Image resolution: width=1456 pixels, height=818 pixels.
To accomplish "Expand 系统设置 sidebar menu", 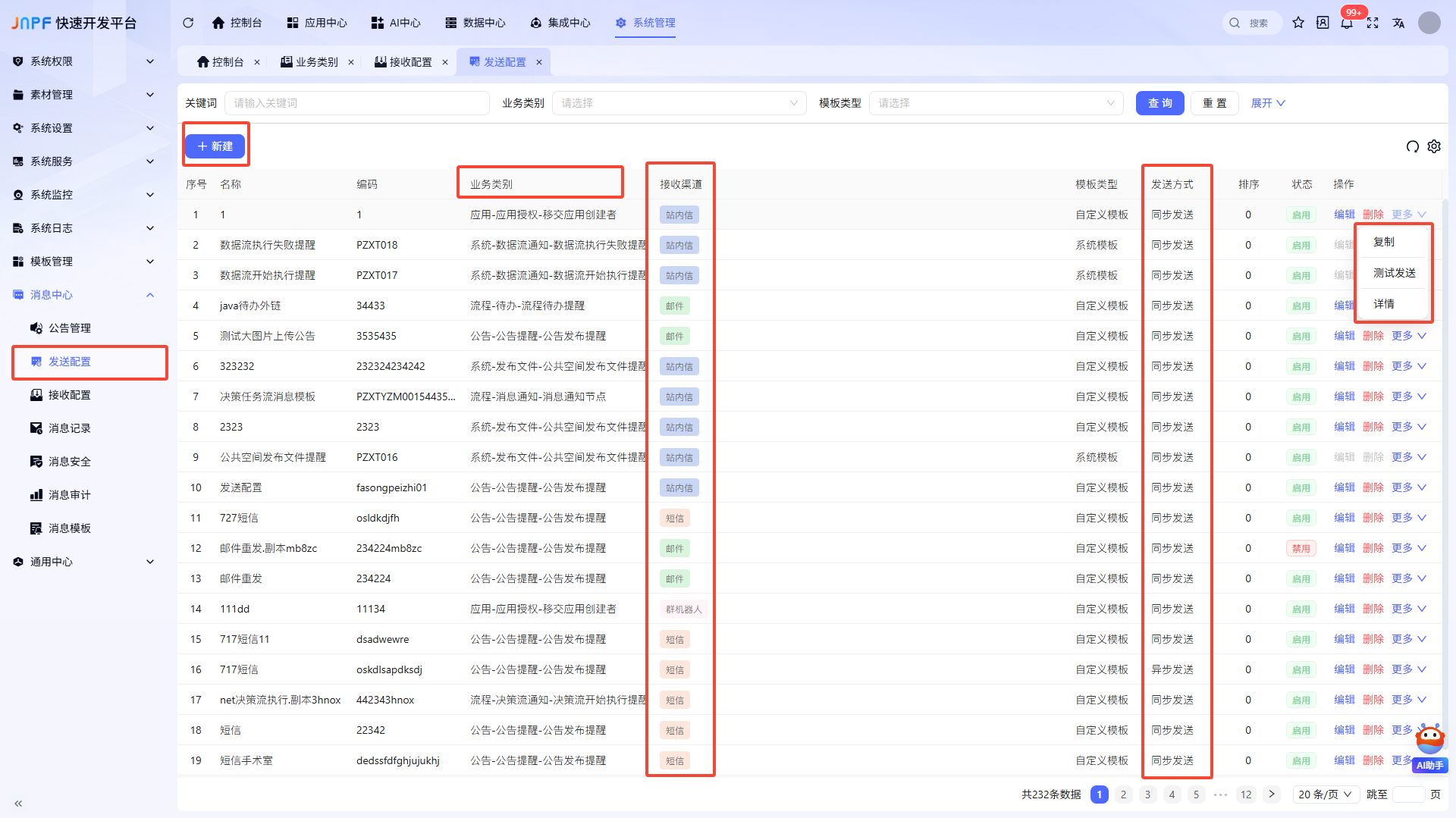I will click(x=85, y=128).
